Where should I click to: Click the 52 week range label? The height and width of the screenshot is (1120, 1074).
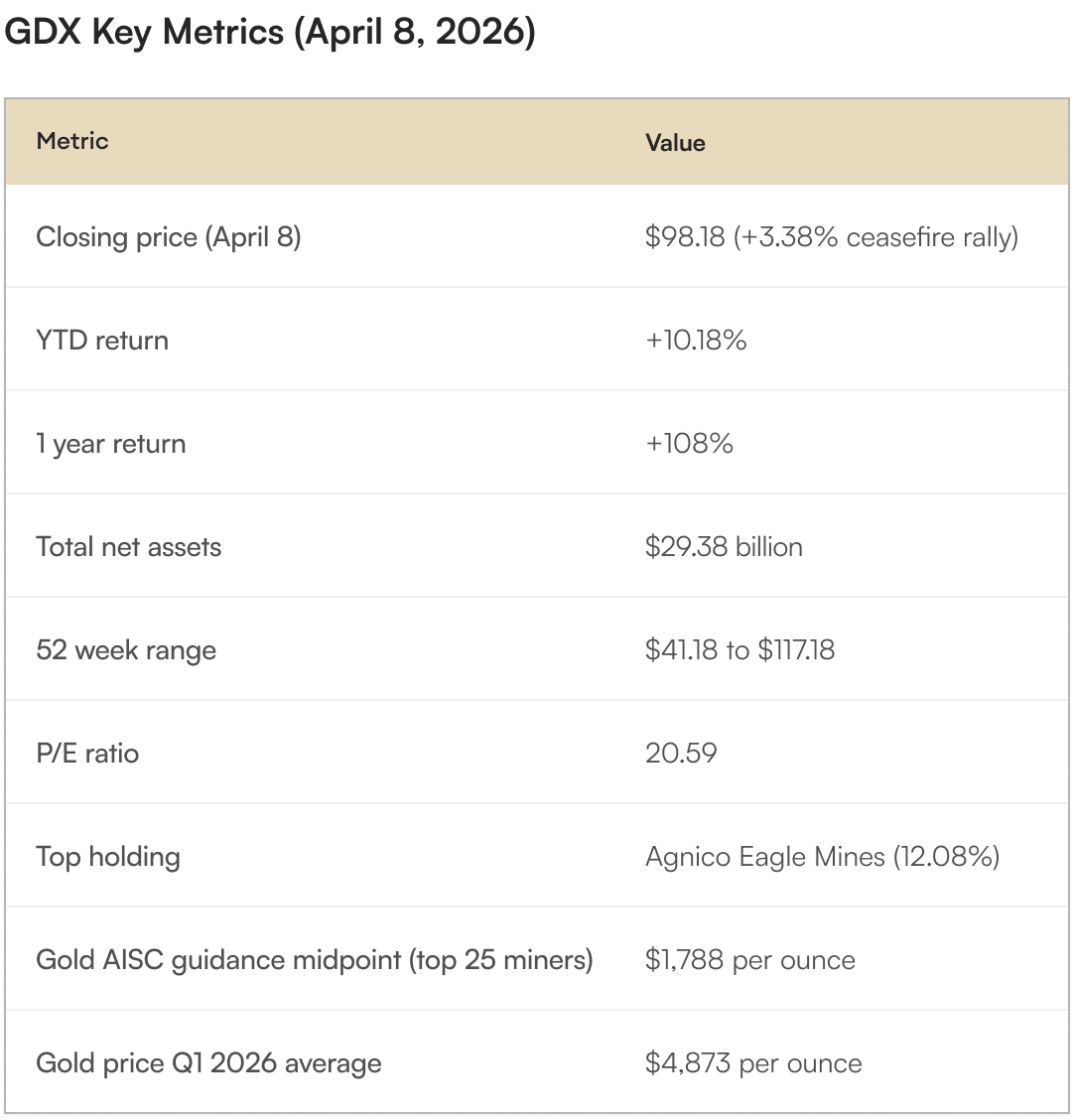(126, 650)
